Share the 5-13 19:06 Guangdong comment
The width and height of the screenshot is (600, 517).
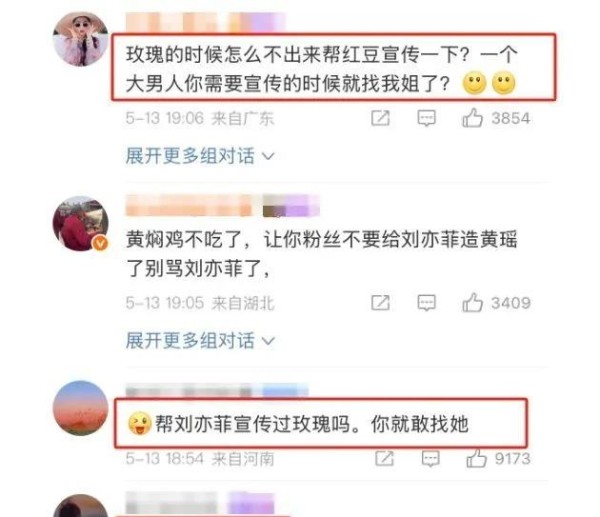click(380, 118)
